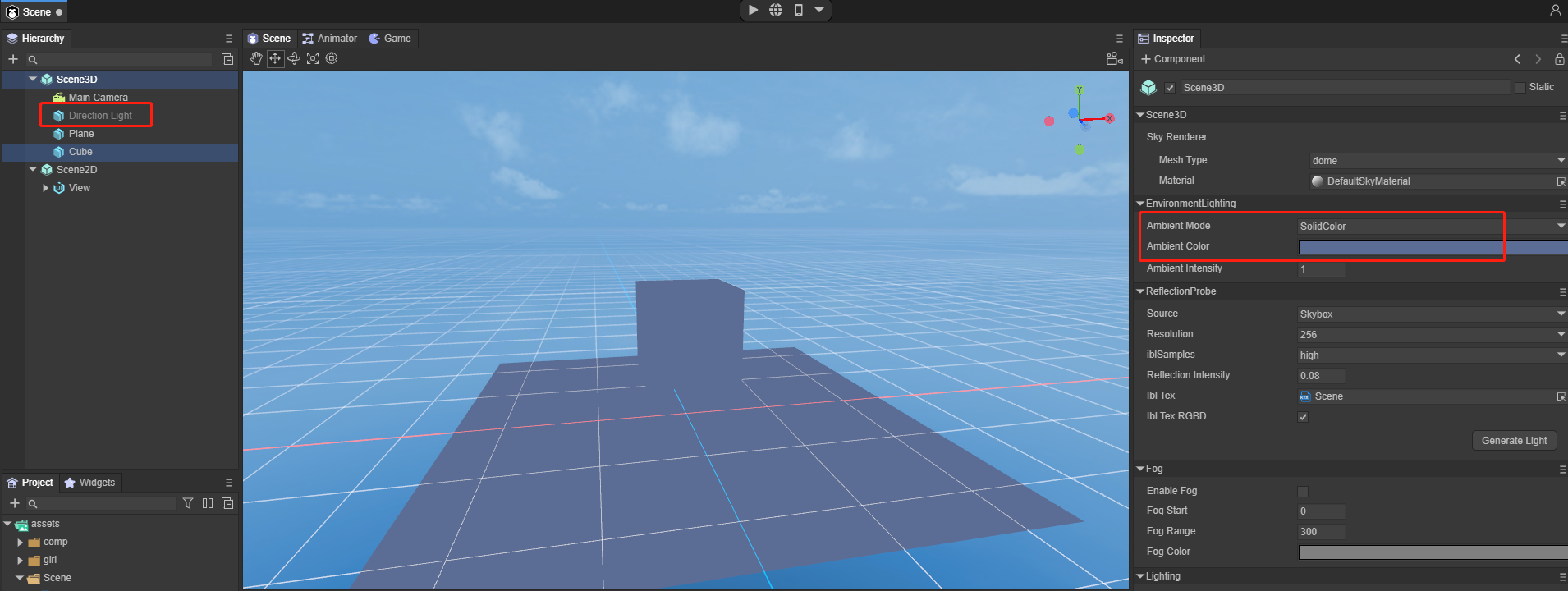Image resolution: width=1568 pixels, height=591 pixels.
Task: Click the add Component button
Action: (1172, 59)
